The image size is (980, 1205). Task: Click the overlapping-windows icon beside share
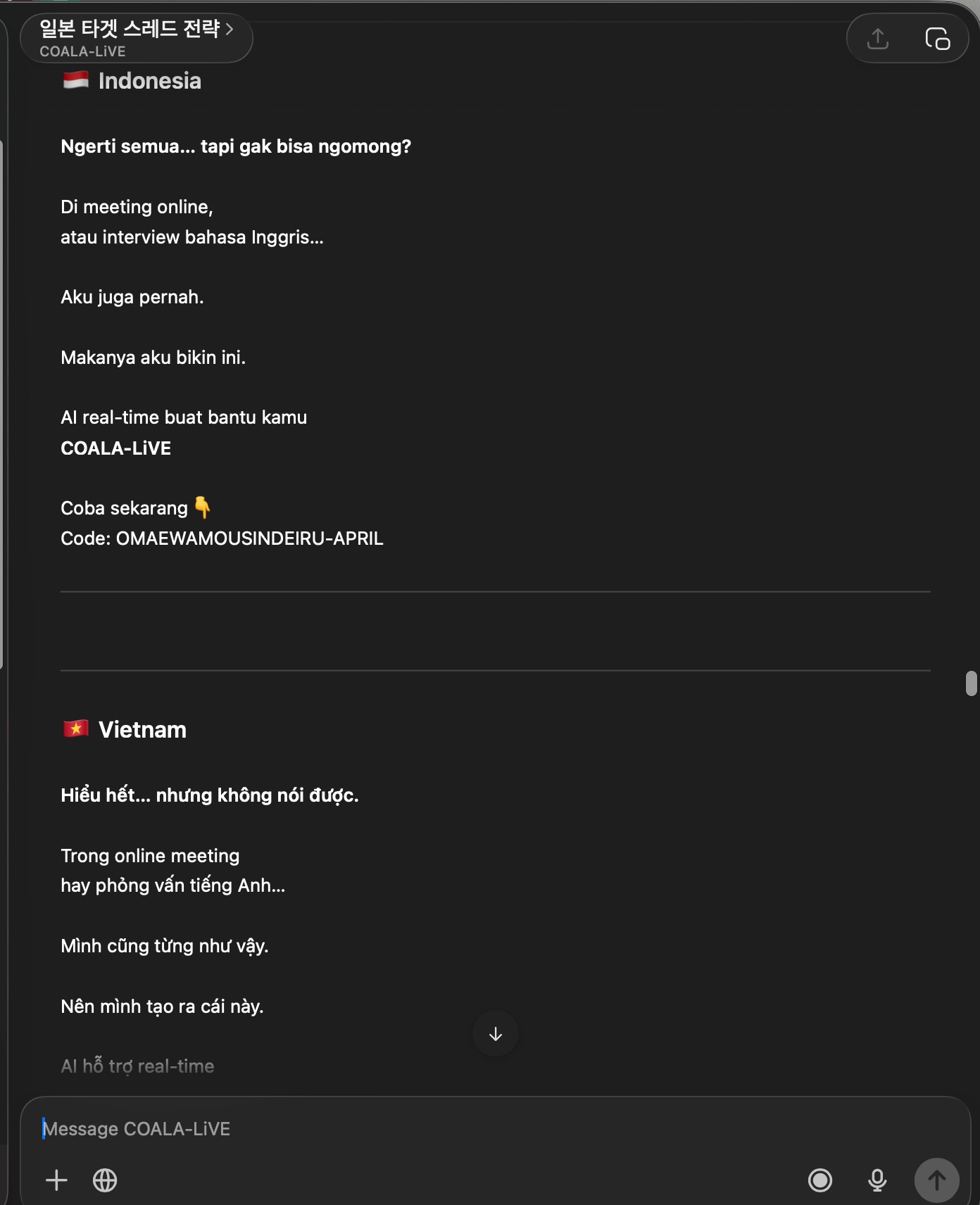coord(937,39)
